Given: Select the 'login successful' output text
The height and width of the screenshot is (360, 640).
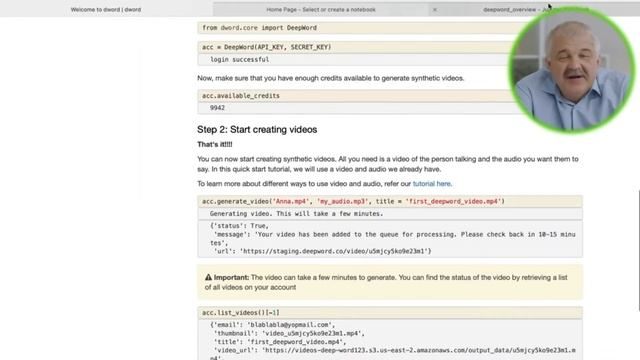Looking at the screenshot, I should coord(240,60).
